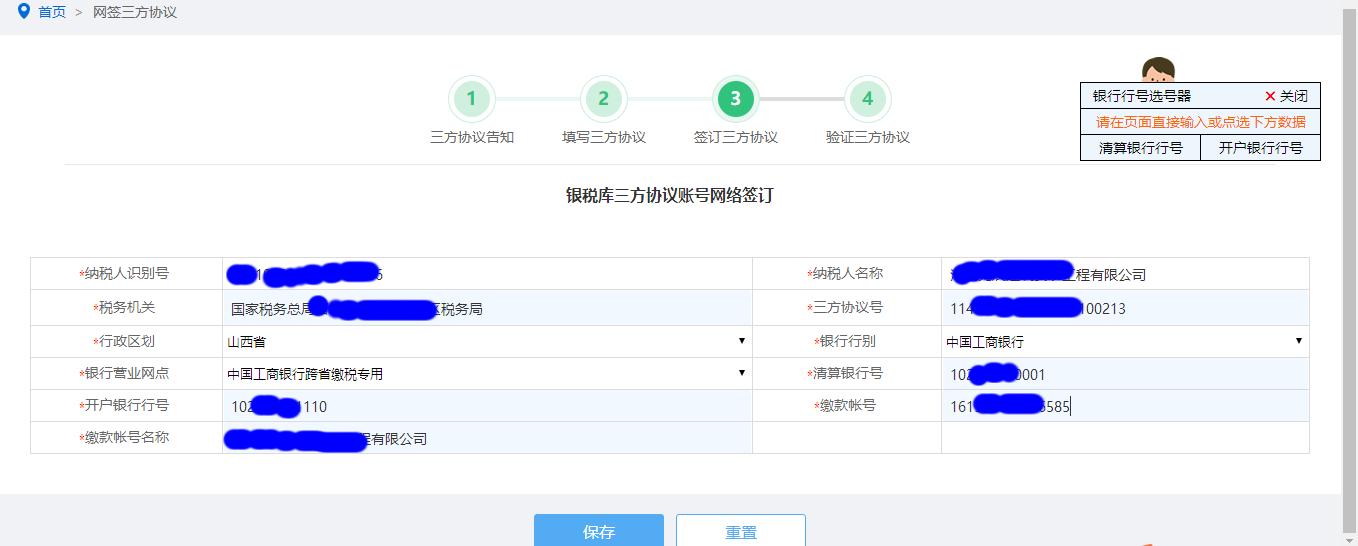1358x546 pixels.
Task: Click the location pin icon in breadcrumb
Action: (x=24, y=12)
